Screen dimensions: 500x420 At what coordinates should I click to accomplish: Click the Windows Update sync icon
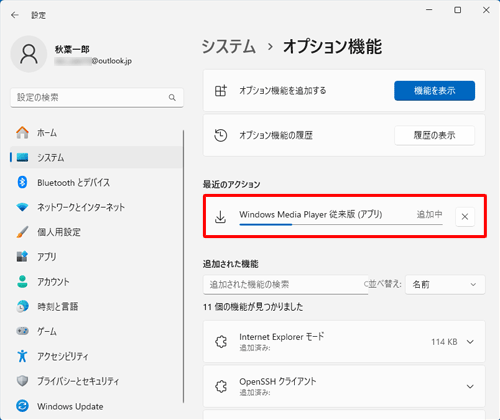(x=22, y=406)
